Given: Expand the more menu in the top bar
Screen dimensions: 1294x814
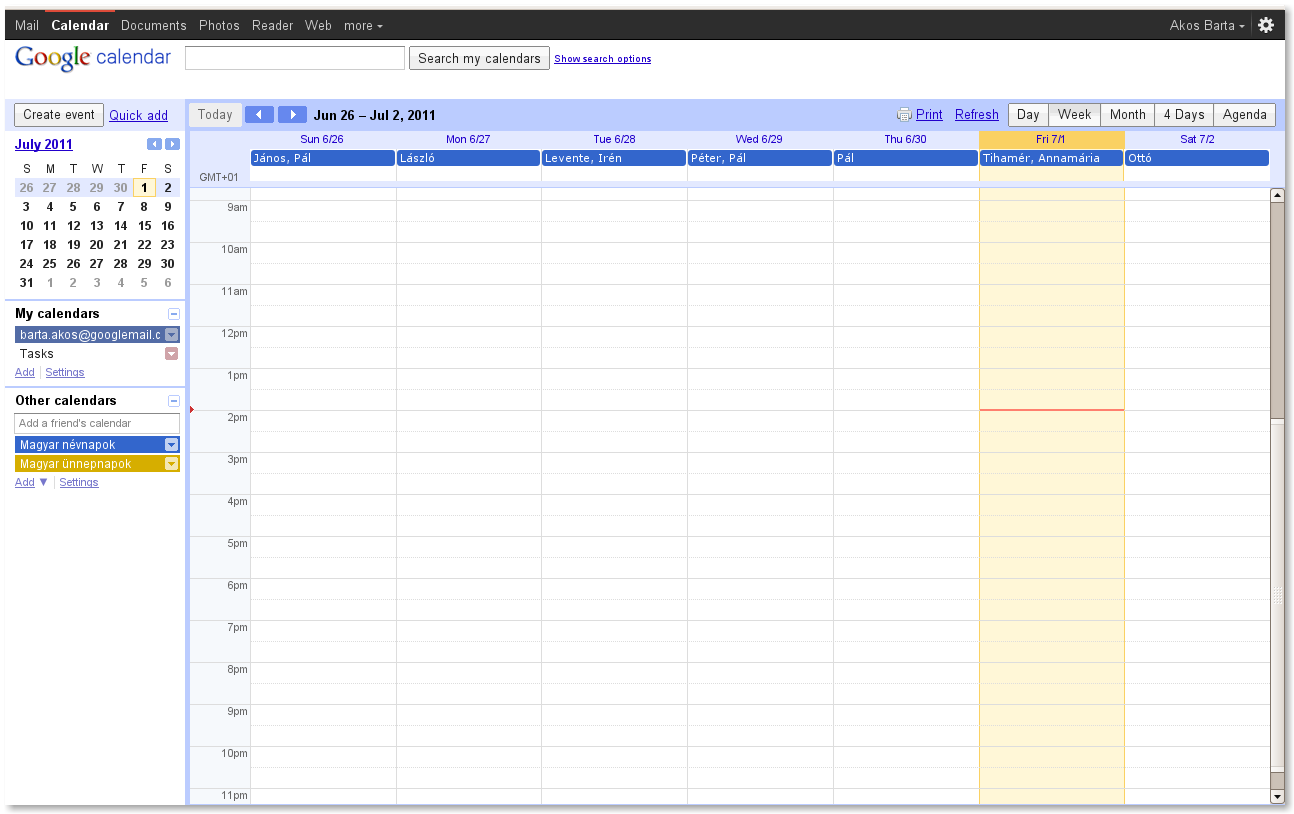Looking at the screenshot, I should 362,25.
